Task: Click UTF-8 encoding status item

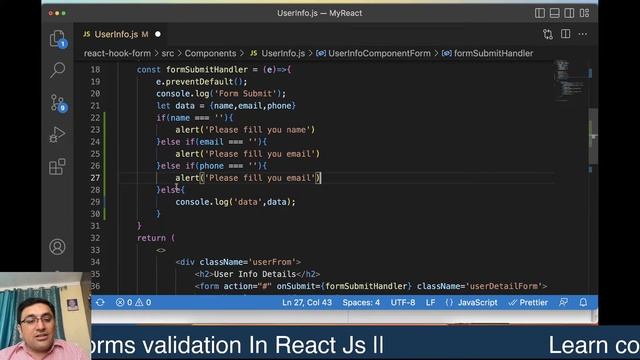Action: pyautogui.click(x=403, y=302)
